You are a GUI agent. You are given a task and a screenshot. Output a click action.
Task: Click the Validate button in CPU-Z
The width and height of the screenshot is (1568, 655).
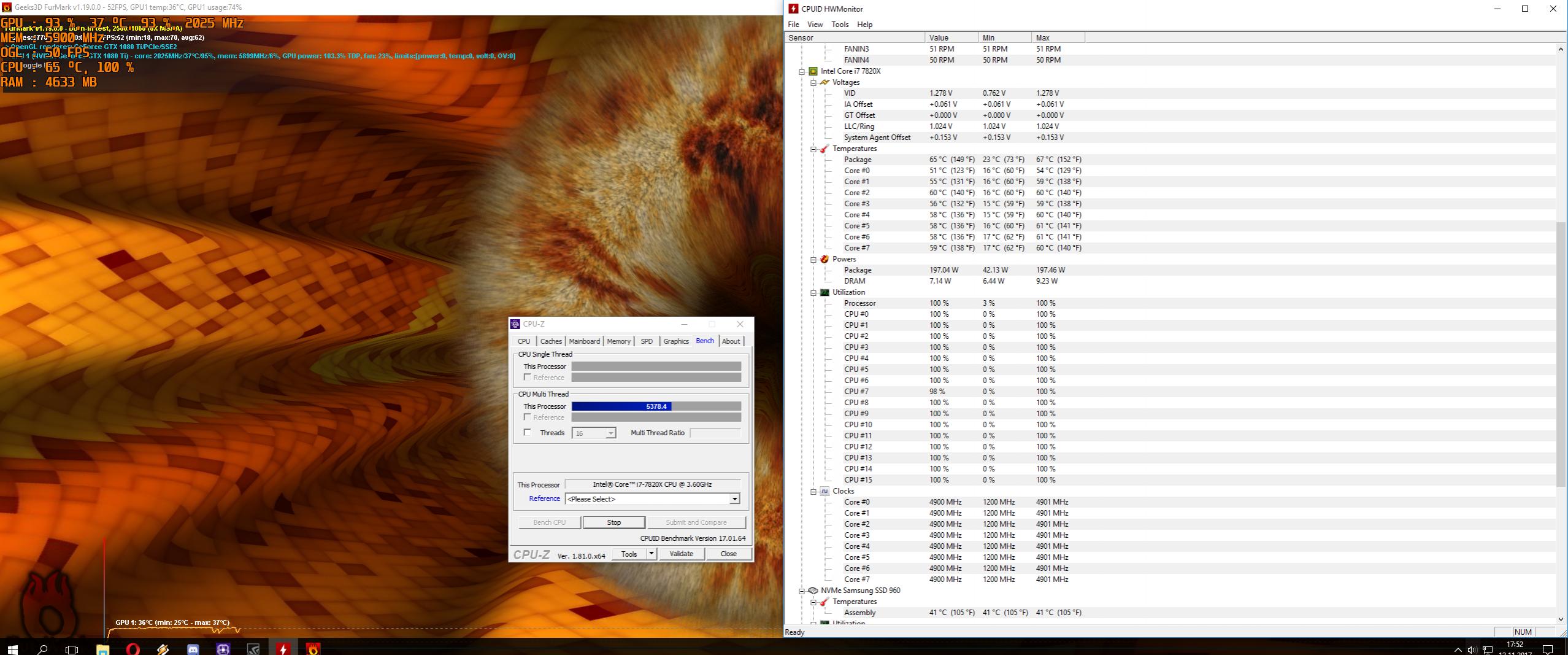pos(681,554)
